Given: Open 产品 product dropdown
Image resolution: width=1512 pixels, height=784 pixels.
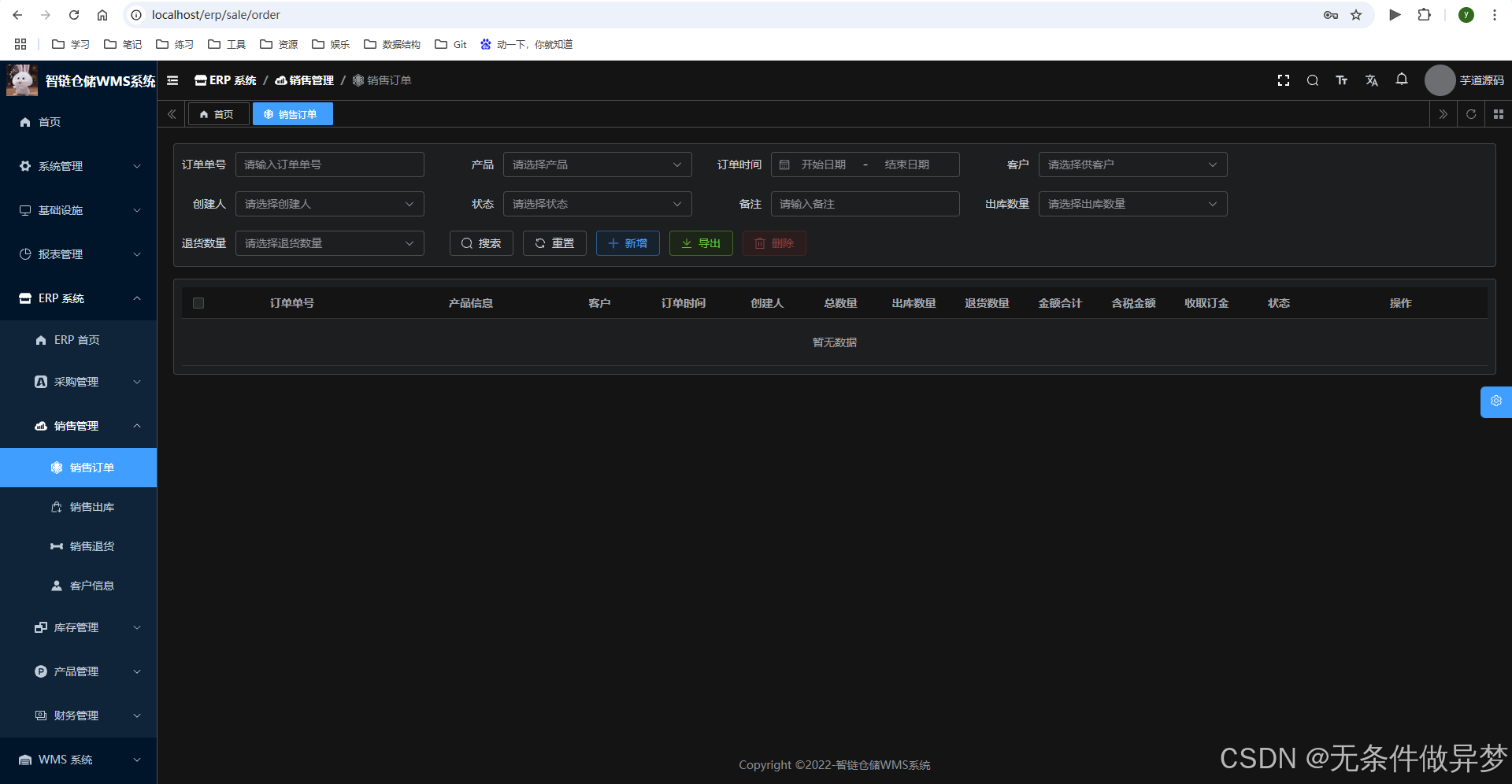Looking at the screenshot, I should tap(598, 165).
